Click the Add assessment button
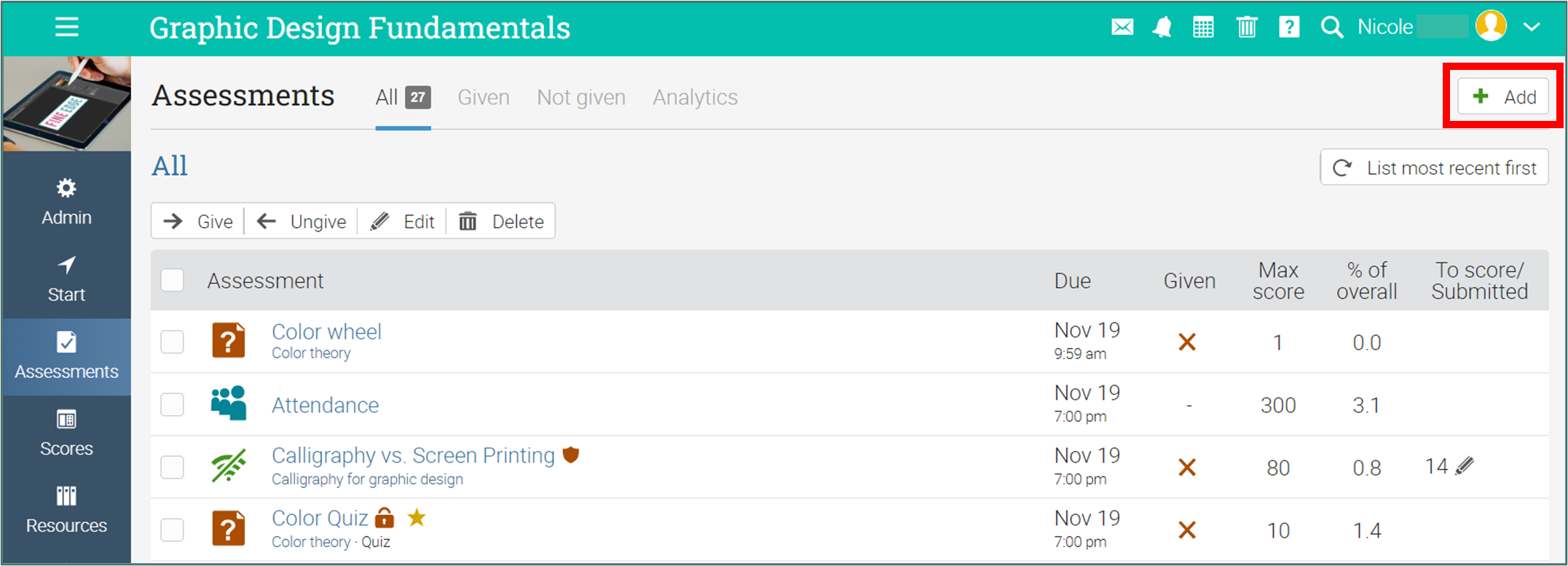 pos(1502,96)
